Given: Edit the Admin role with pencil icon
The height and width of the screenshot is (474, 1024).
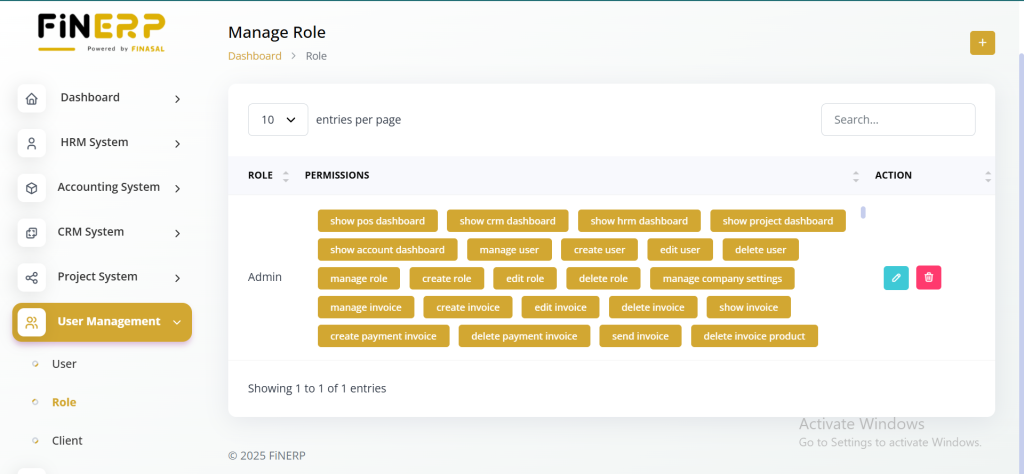Looking at the screenshot, I should coord(896,277).
